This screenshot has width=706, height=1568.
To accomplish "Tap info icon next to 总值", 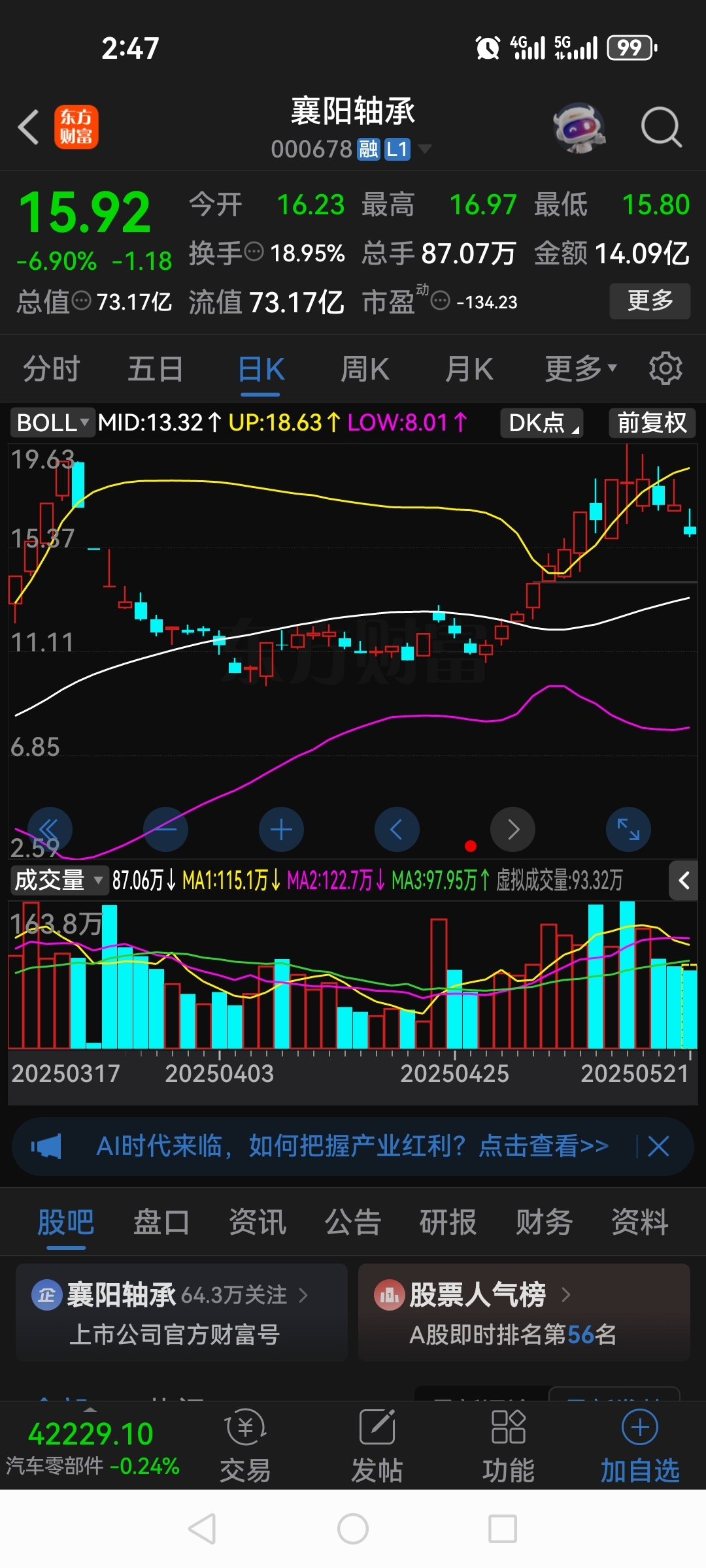I will pyautogui.click(x=81, y=301).
